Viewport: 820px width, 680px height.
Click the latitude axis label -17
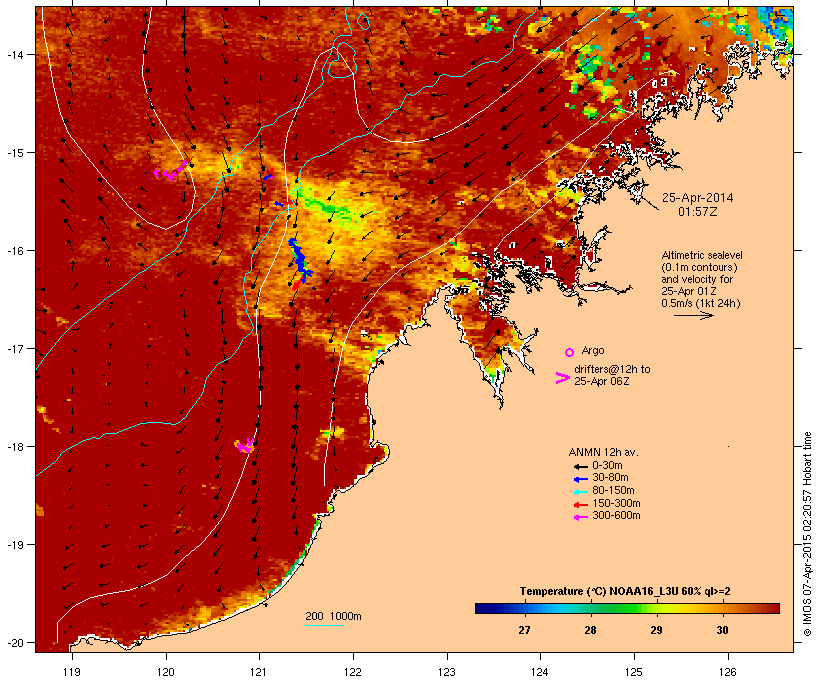15,348
